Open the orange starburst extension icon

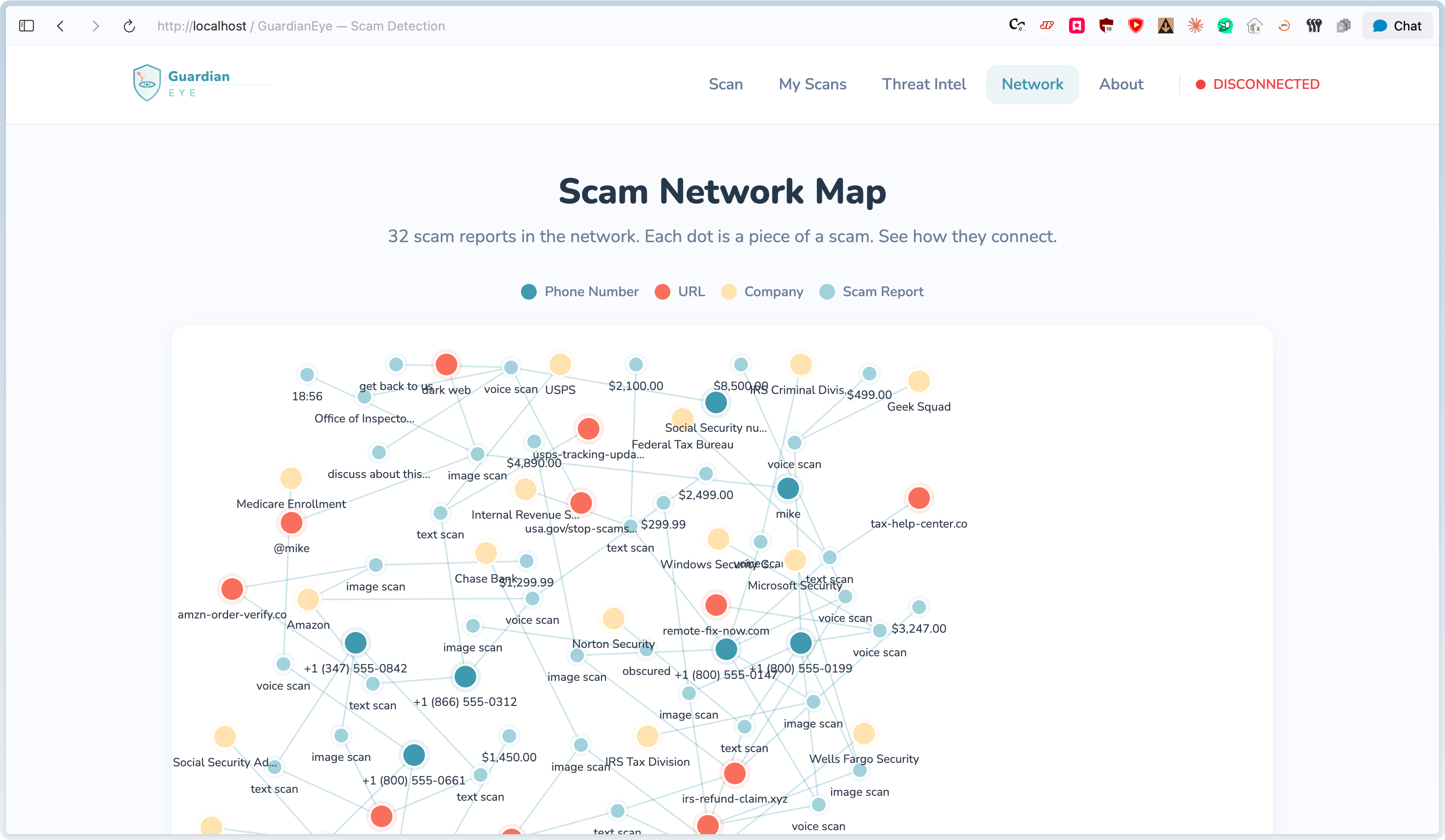1195,26
